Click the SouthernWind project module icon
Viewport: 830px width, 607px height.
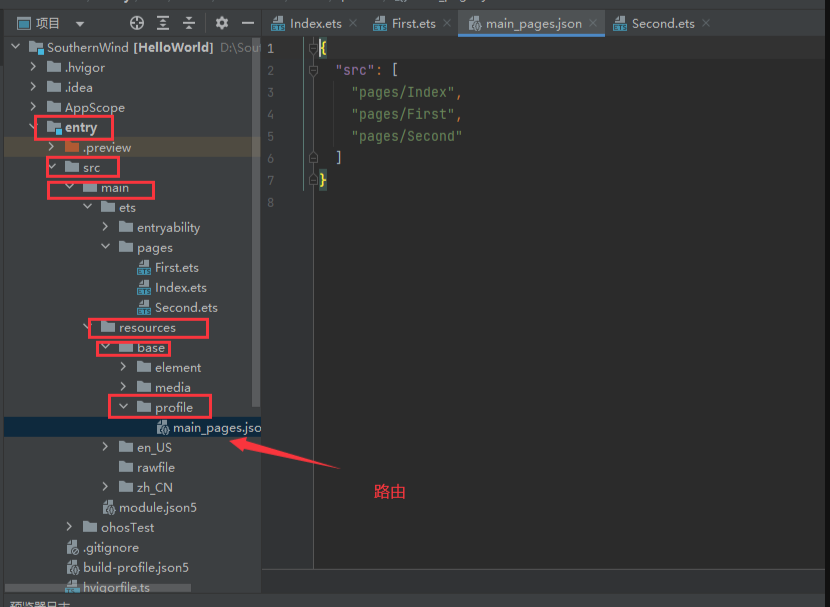[x=36, y=48]
